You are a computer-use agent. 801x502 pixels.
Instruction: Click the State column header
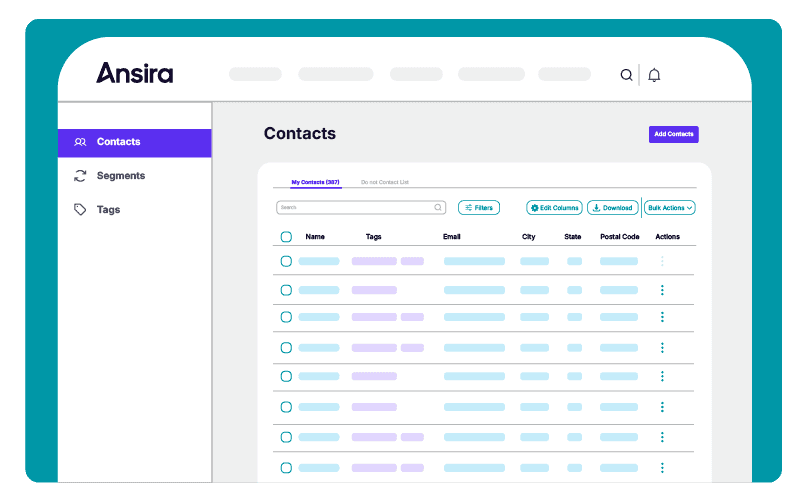573,237
